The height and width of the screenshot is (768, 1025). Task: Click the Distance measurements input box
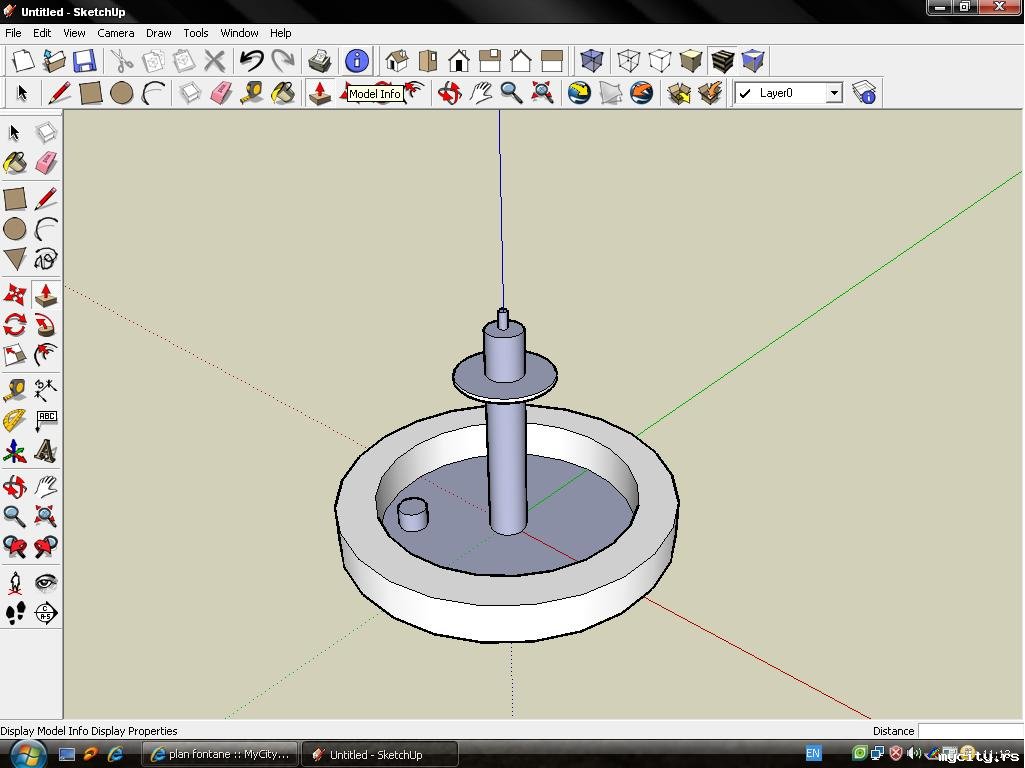pyautogui.click(x=968, y=731)
